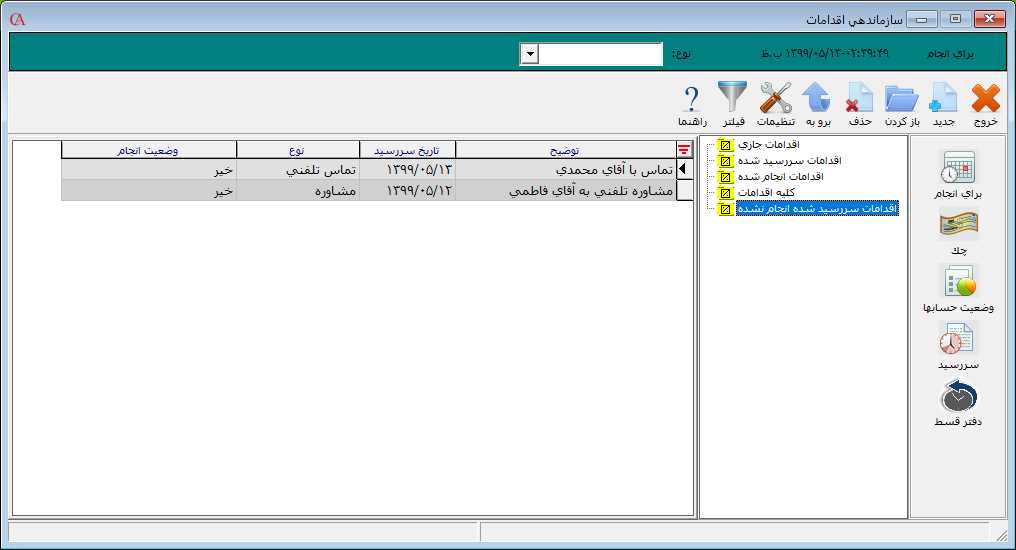Click the توضیح column header

[565, 150]
